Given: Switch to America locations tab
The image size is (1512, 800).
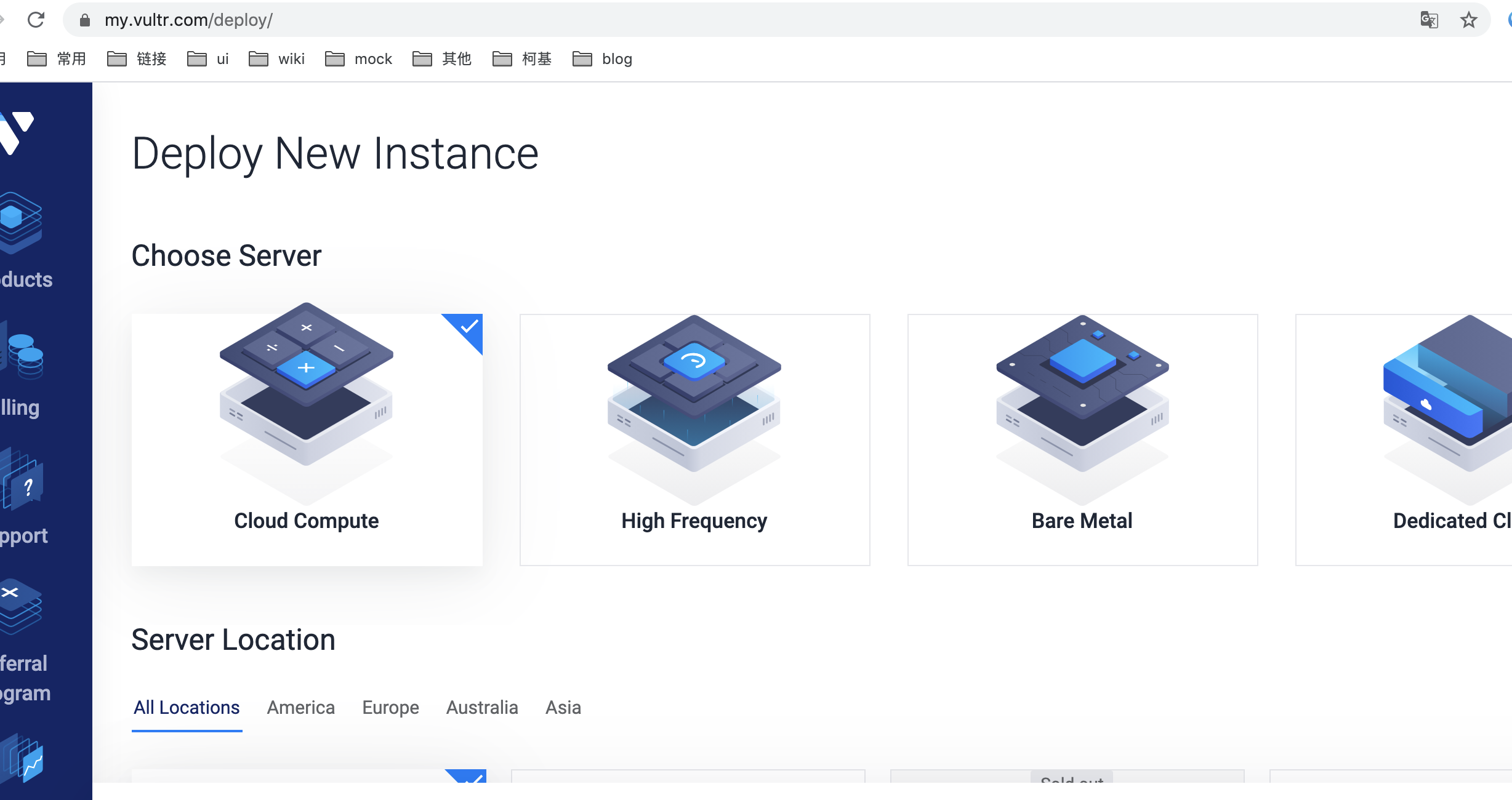Looking at the screenshot, I should [x=300, y=708].
